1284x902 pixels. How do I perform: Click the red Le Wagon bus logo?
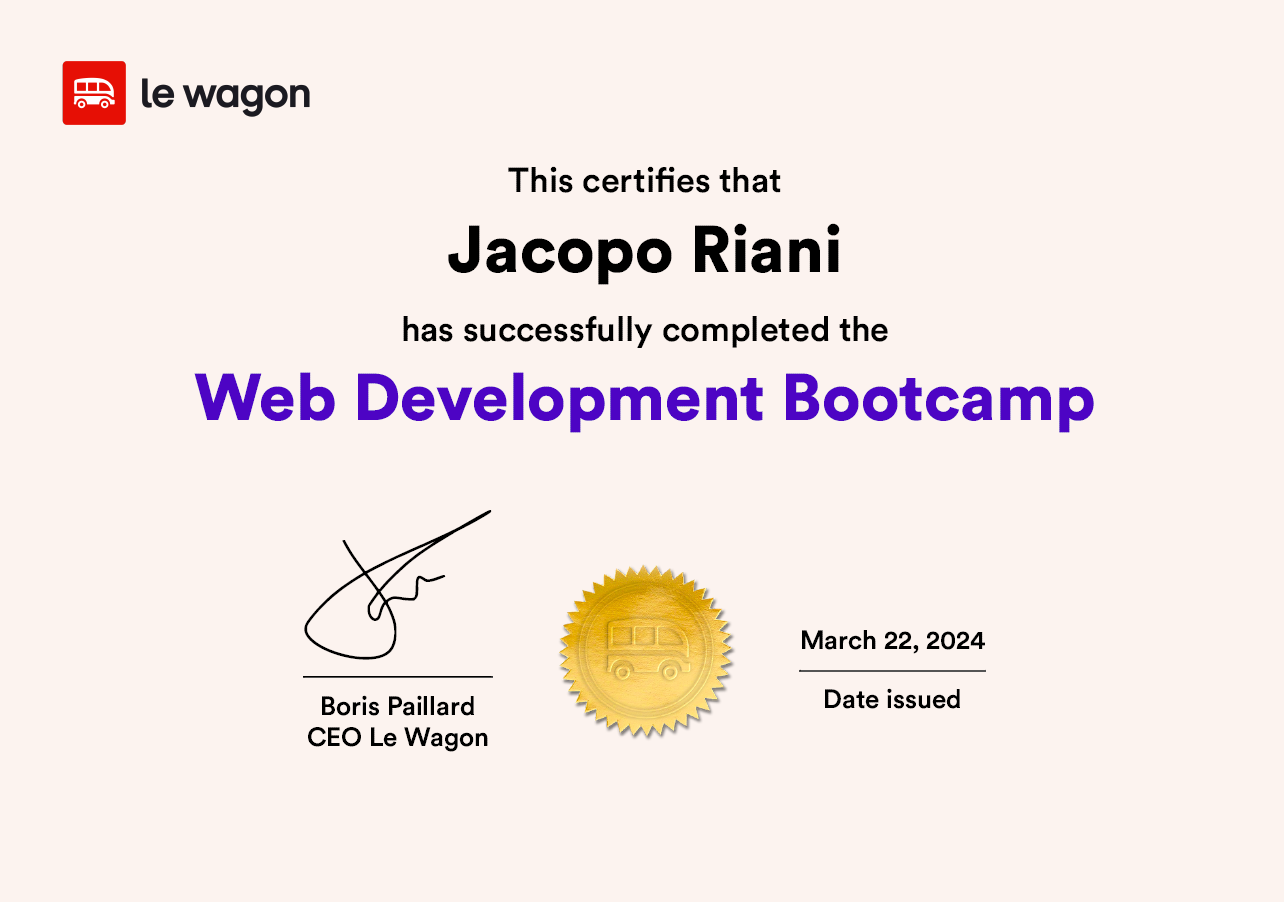pos(94,93)
